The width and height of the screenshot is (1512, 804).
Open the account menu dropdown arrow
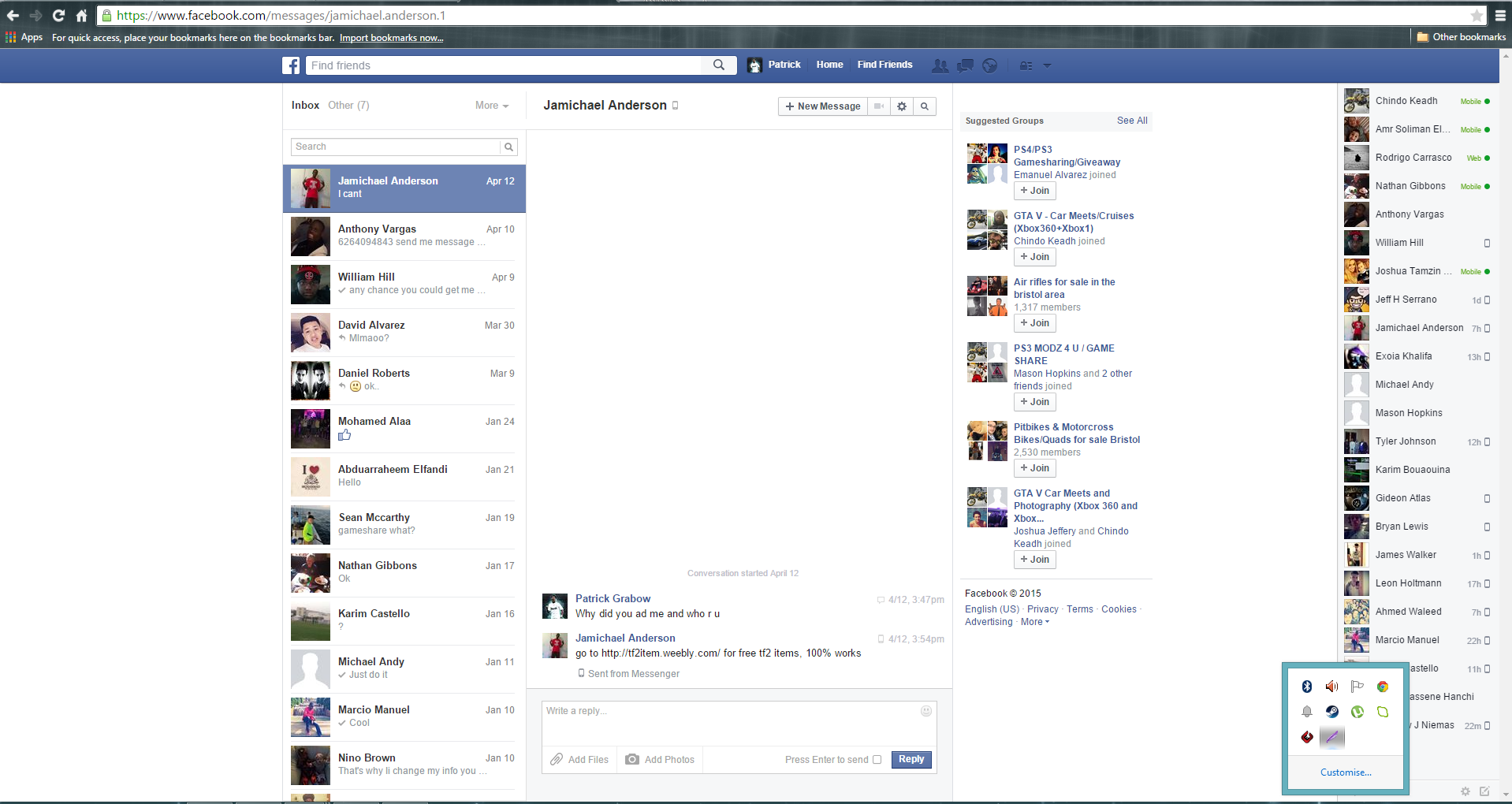pos(1047,65)
